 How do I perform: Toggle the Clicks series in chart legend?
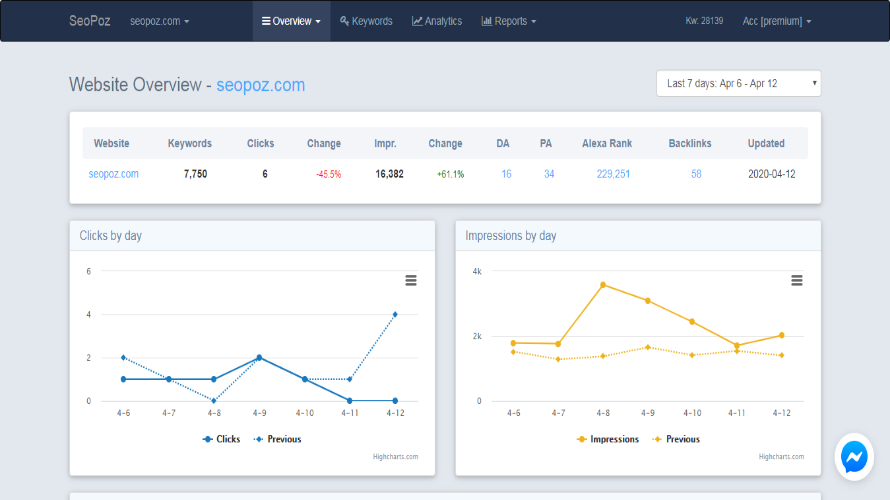pos(221,439)
